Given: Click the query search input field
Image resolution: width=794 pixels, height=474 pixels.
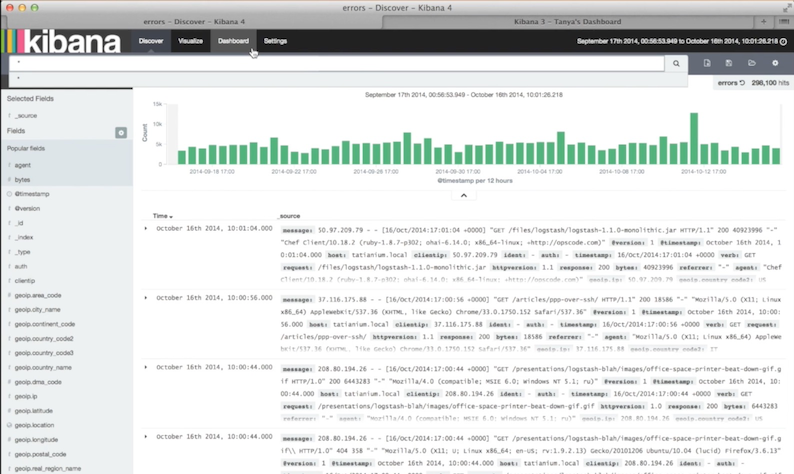Looking at the screenshot, I should 337,63.
